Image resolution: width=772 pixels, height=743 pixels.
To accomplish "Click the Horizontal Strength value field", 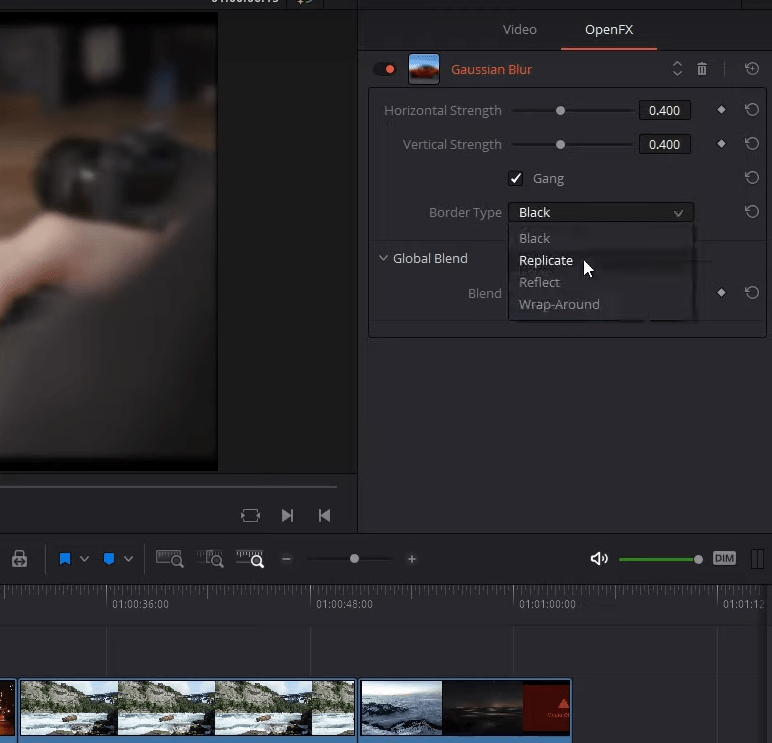I will [664, 110].
